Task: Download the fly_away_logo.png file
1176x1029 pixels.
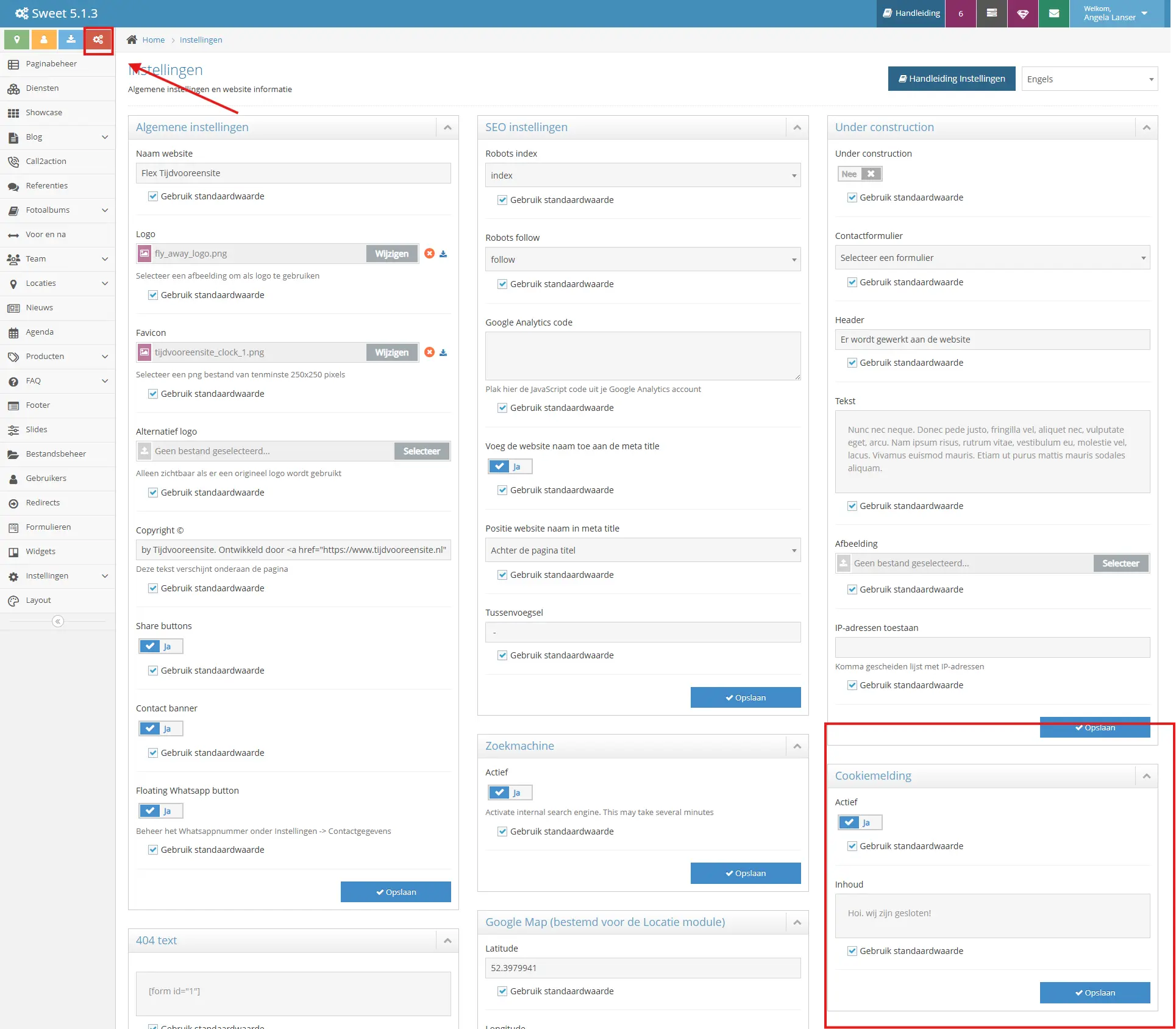Action: (443, 254)
